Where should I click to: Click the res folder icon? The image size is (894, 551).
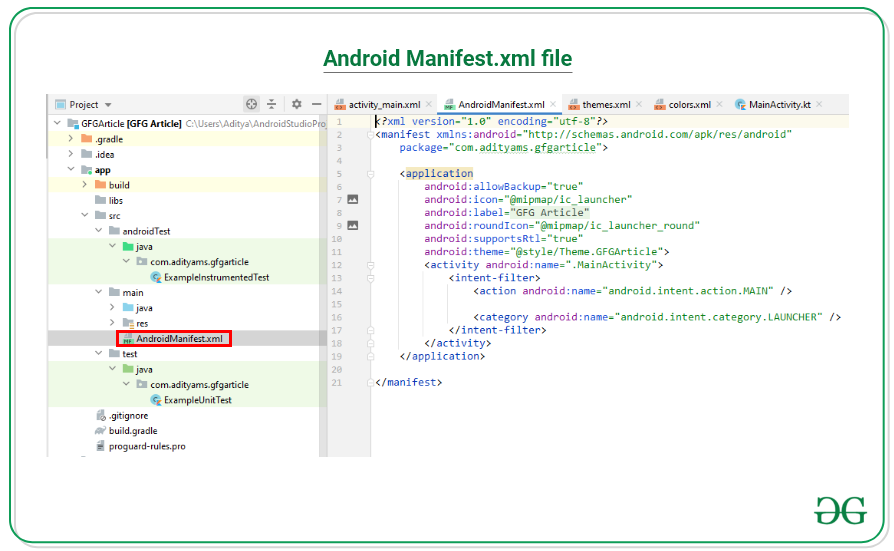click(128, 323)
